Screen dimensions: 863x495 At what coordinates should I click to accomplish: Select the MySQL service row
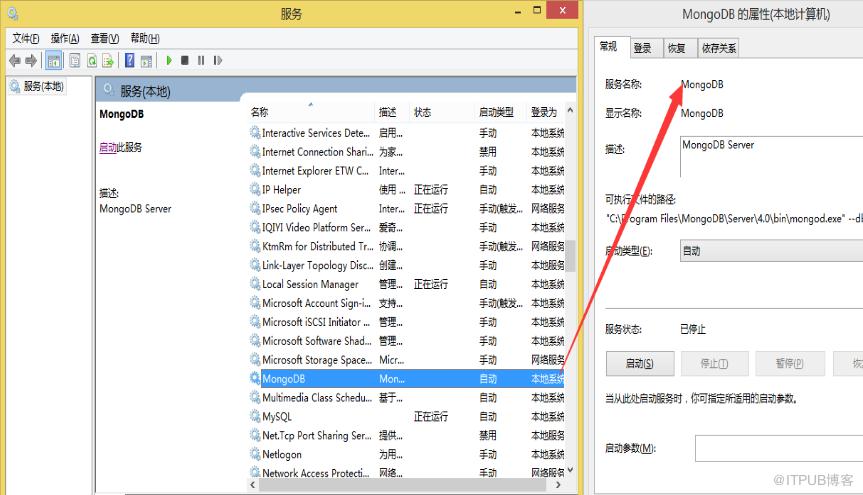pos(407,416)
